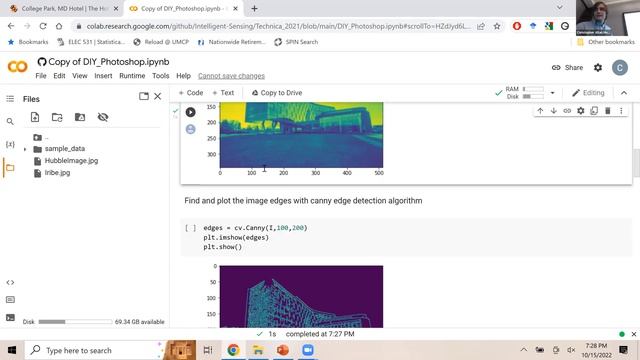The image size is (640, 360).
Task: Mirror cell in tab icon
Action: [594, 111]
